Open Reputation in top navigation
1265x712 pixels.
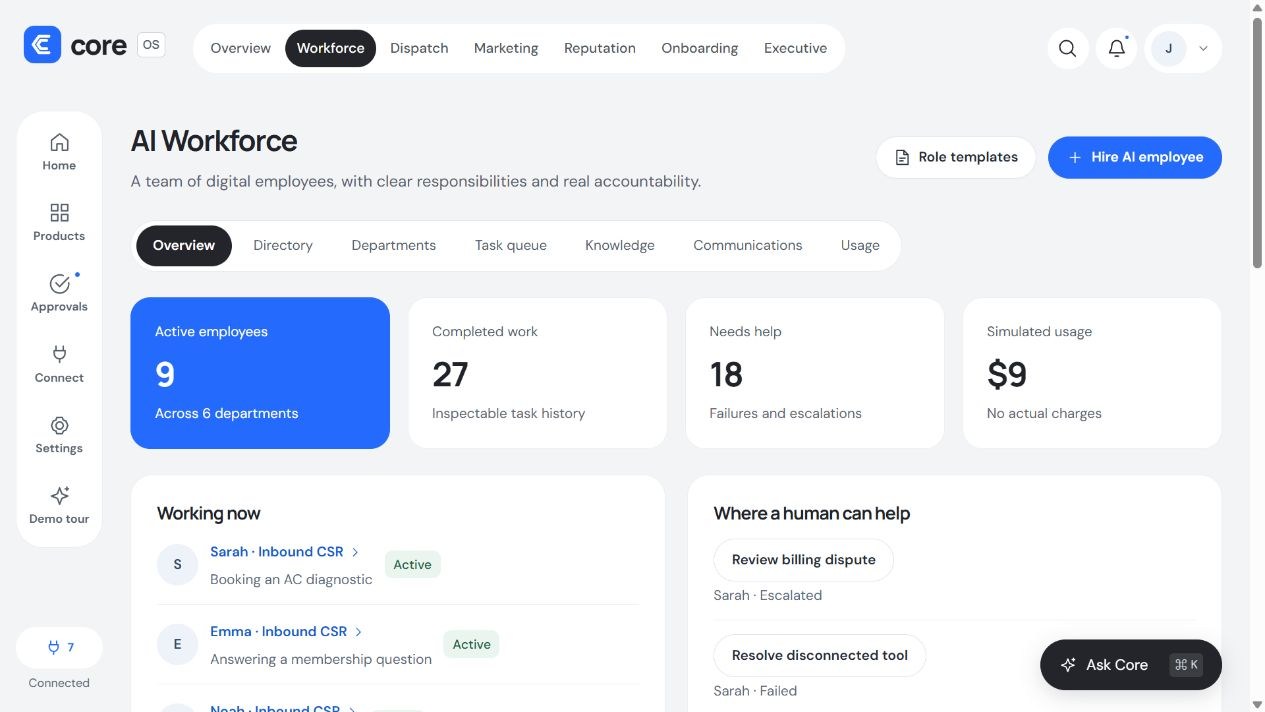[x=600, y=48]
